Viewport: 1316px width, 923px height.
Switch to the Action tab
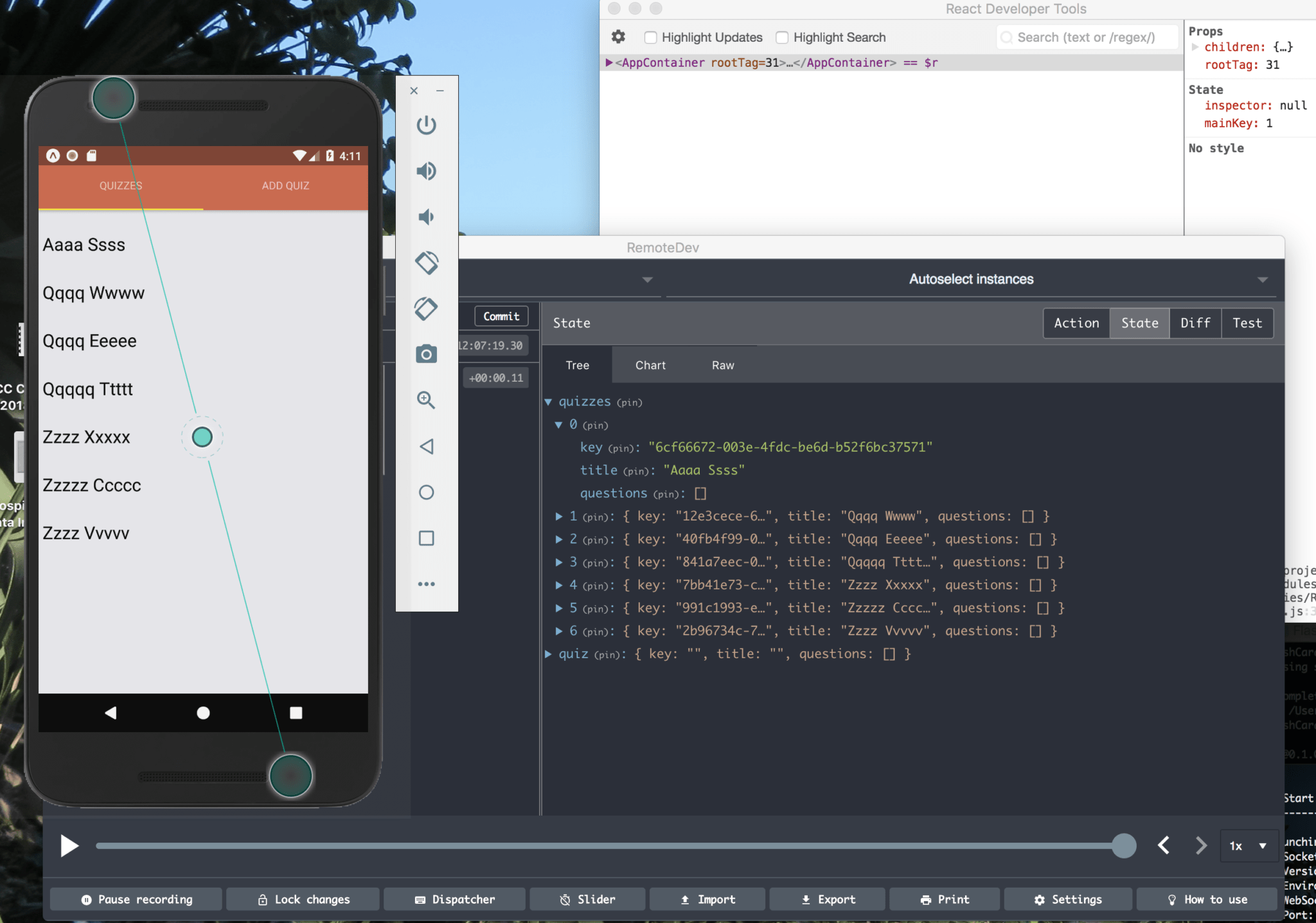click(x=1076, y=323)
